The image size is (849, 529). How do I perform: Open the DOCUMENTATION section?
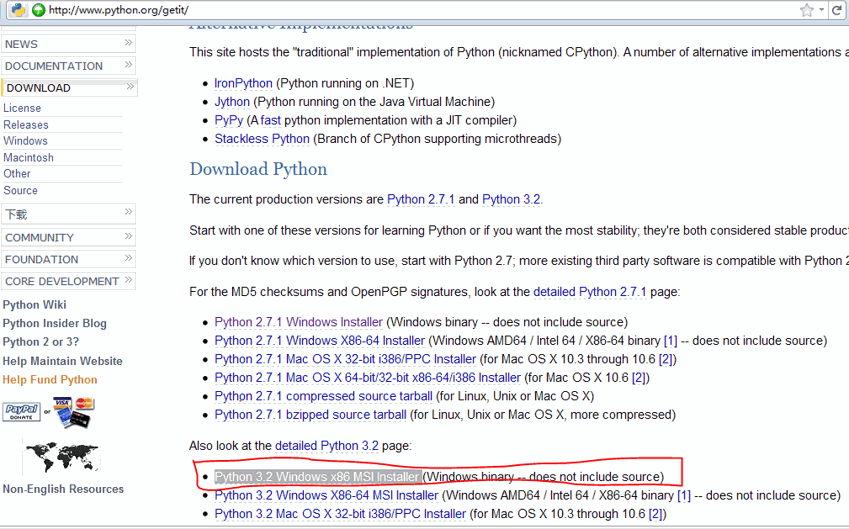68,66
